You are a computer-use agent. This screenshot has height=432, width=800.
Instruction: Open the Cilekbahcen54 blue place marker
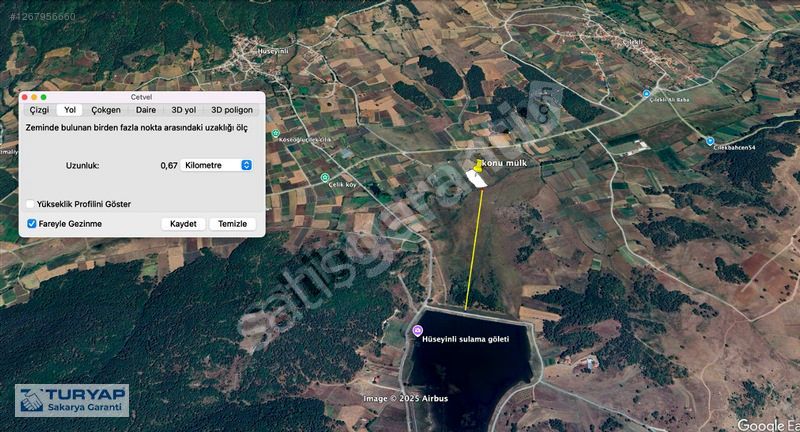coord(710,141)
